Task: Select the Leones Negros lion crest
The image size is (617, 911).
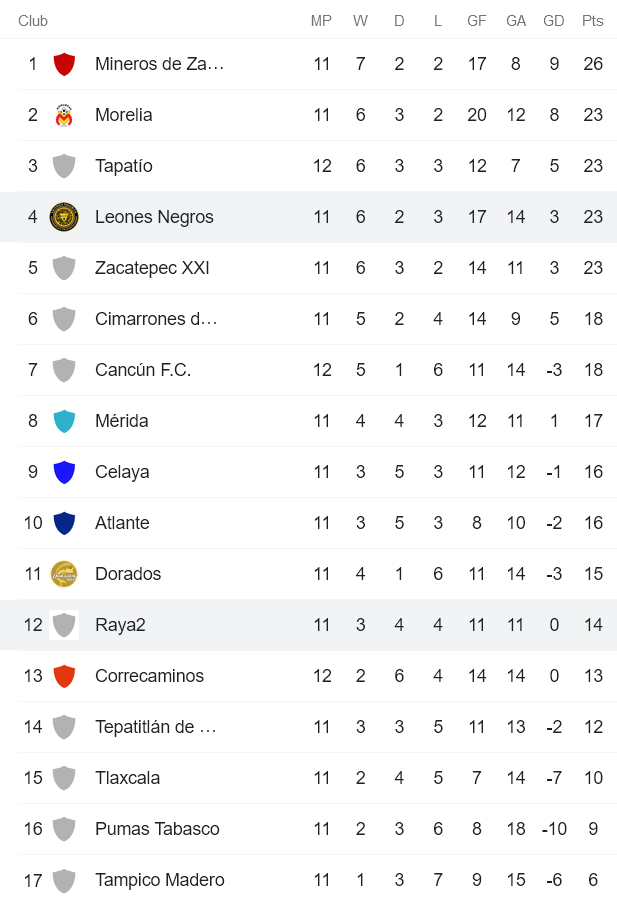Action: [64, 216]
